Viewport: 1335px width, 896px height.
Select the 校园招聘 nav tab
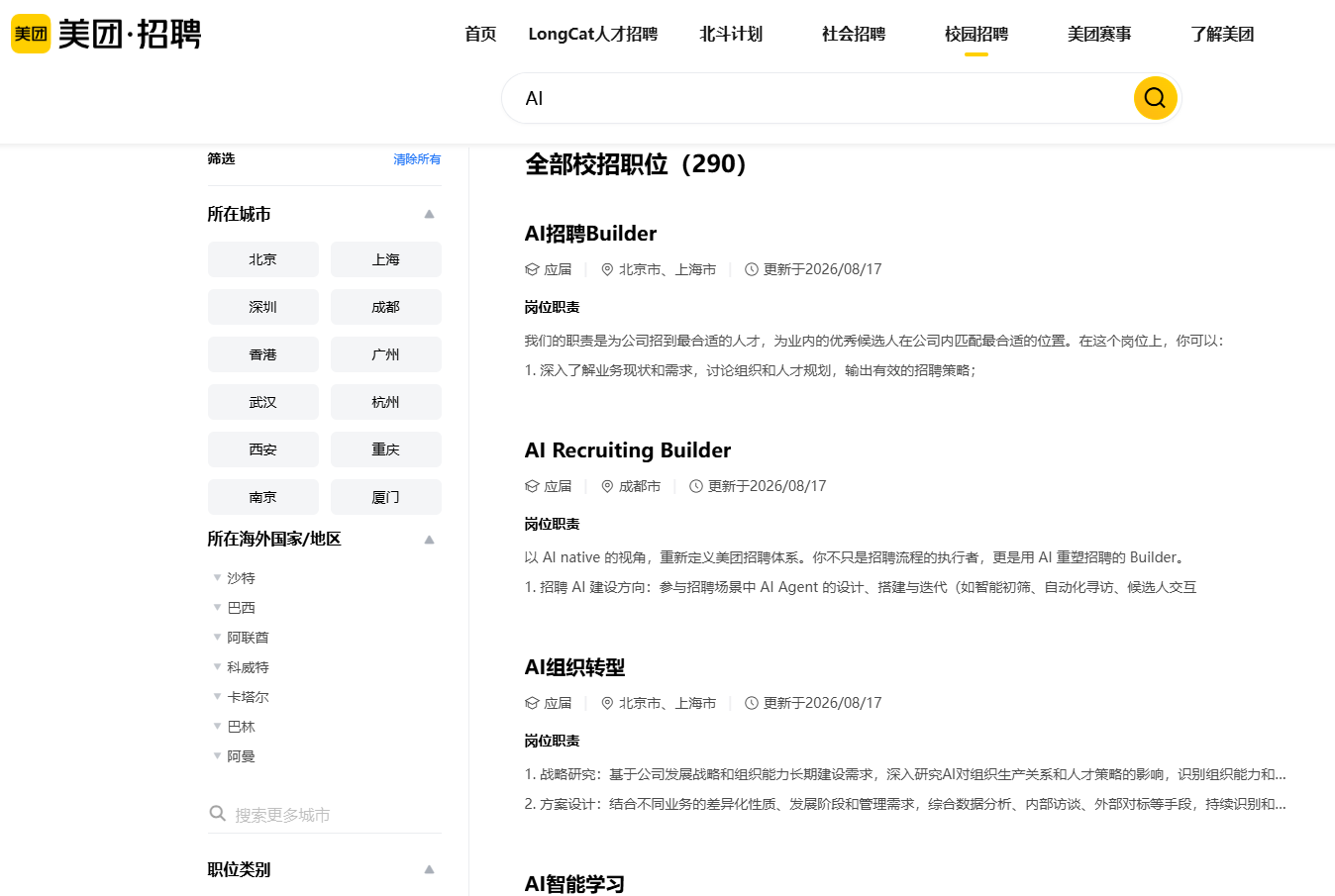point(976,34)
